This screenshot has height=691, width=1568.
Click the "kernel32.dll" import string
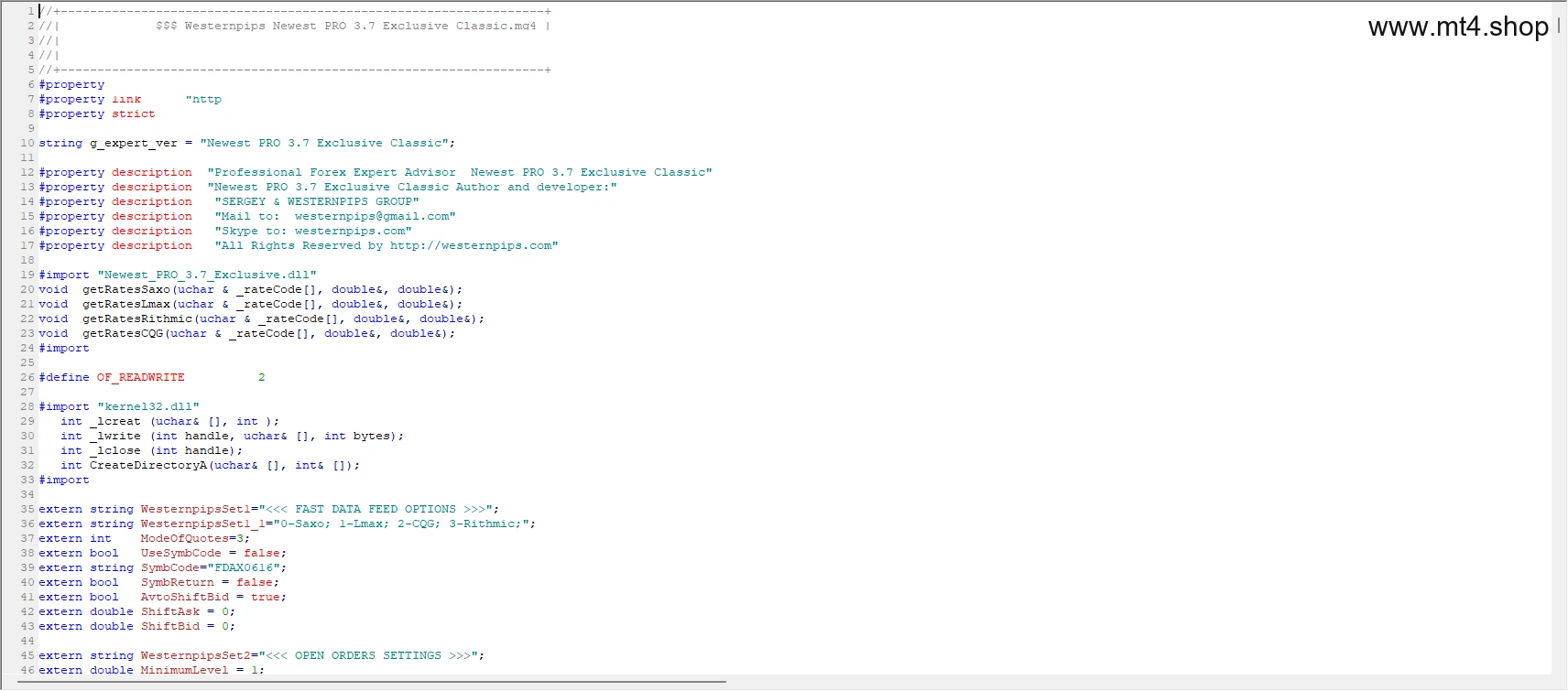tap(148, 406)
